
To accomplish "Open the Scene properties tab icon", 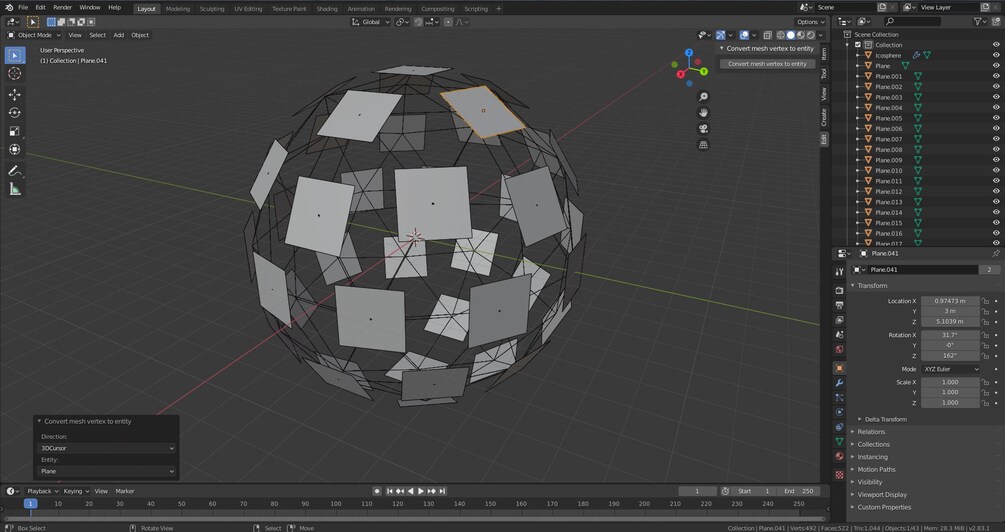I will point(839,335).
